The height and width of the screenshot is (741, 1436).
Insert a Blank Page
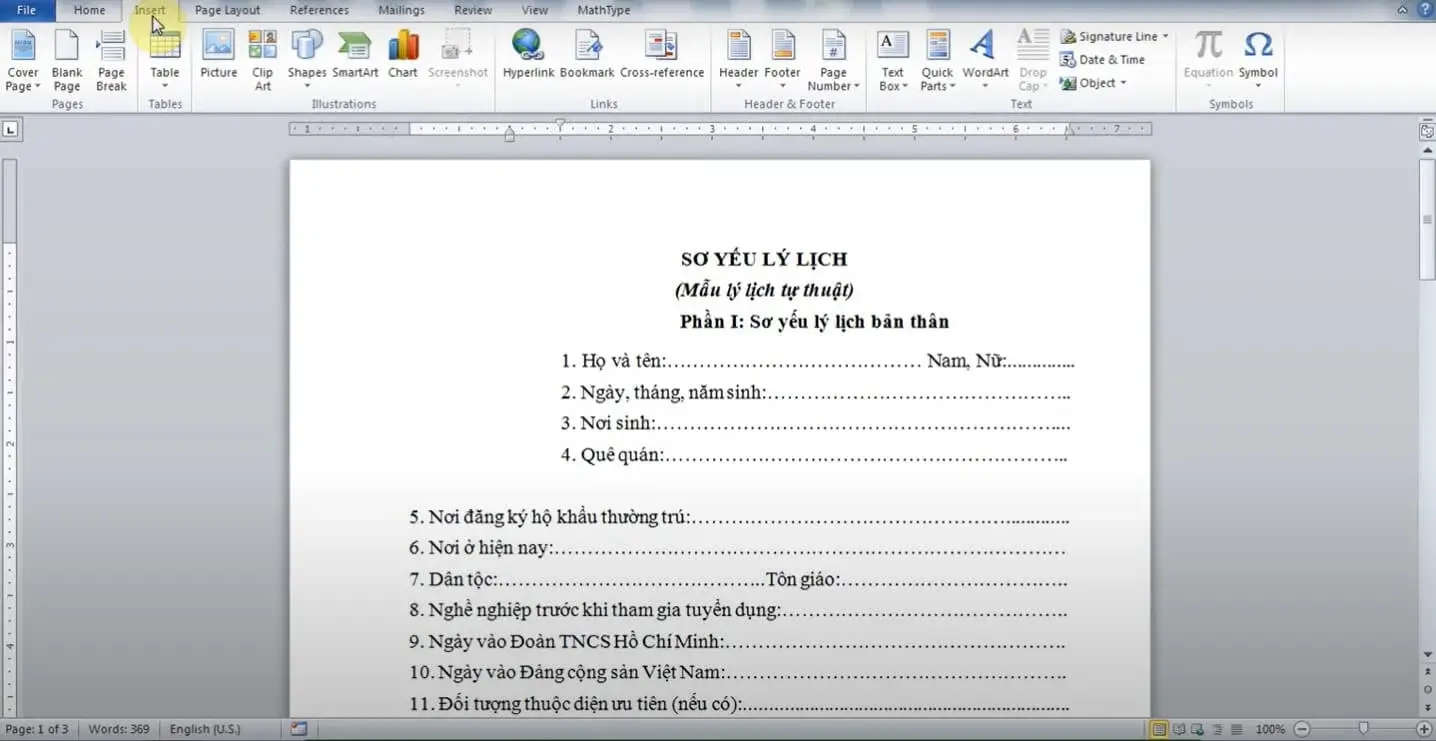point(67,61)
